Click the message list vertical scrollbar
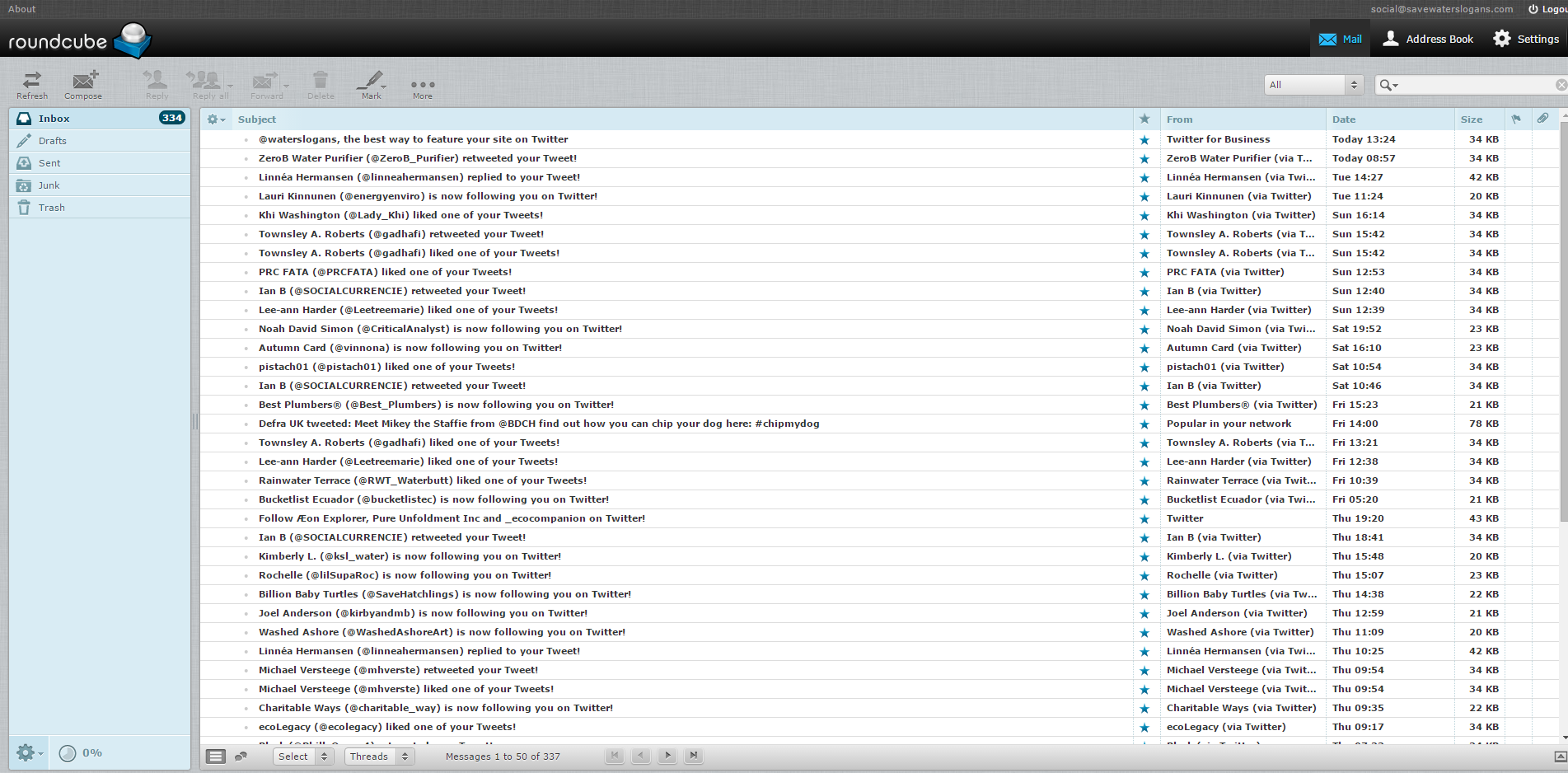This screenshot has width=1568, height=773. 1563,330
